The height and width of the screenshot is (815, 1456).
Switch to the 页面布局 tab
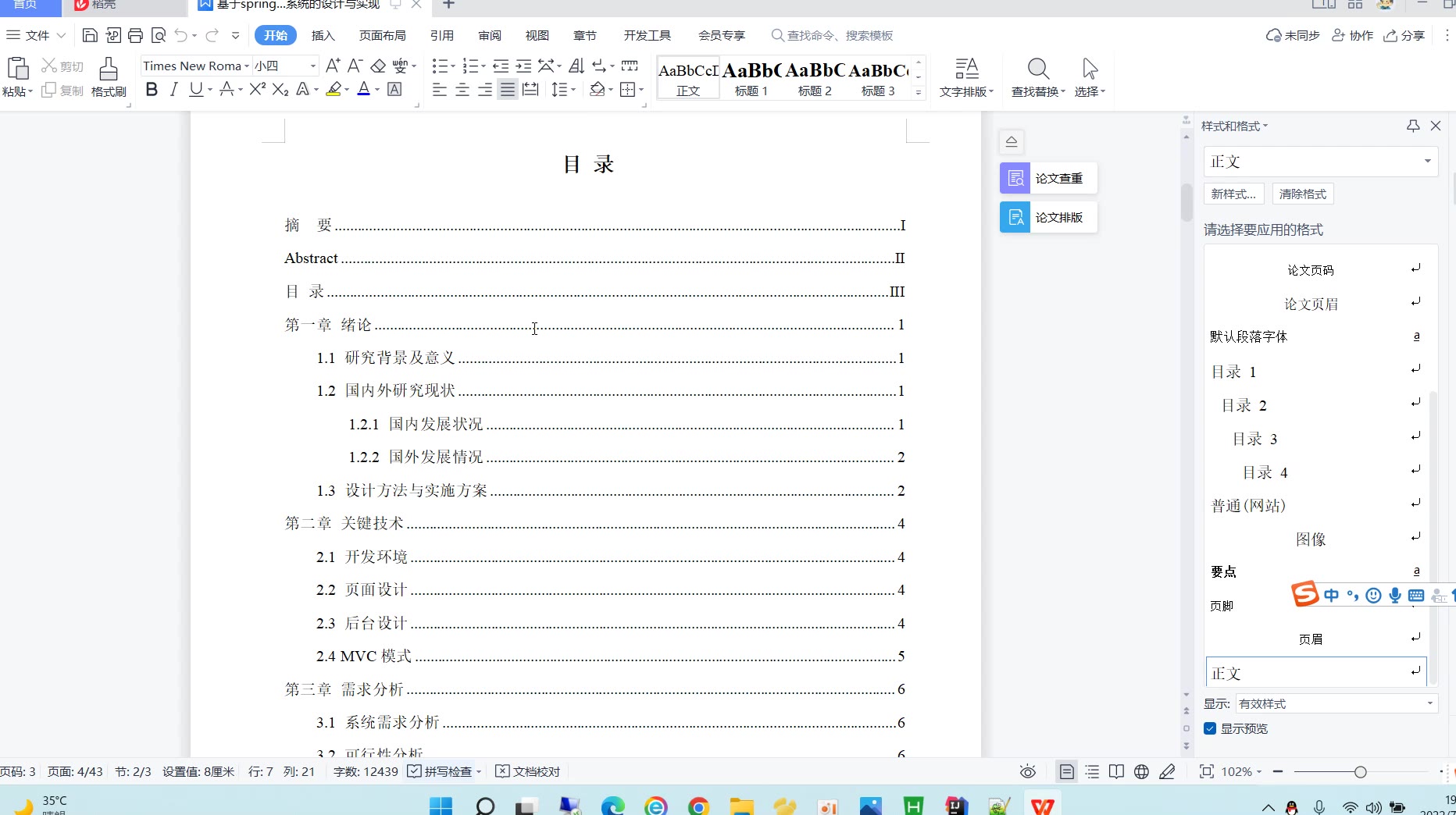383,35
